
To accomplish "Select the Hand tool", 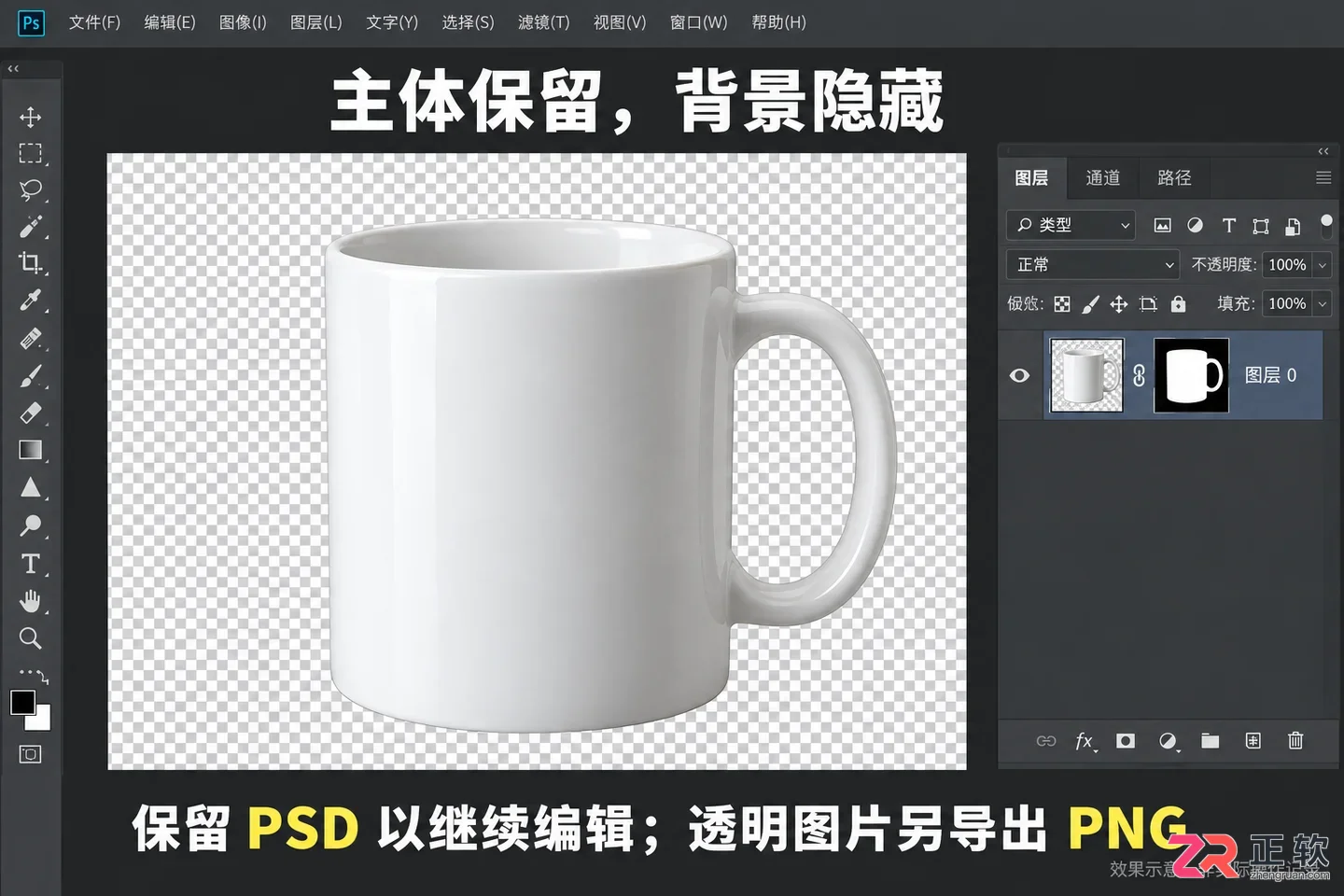I will (30, 601).
